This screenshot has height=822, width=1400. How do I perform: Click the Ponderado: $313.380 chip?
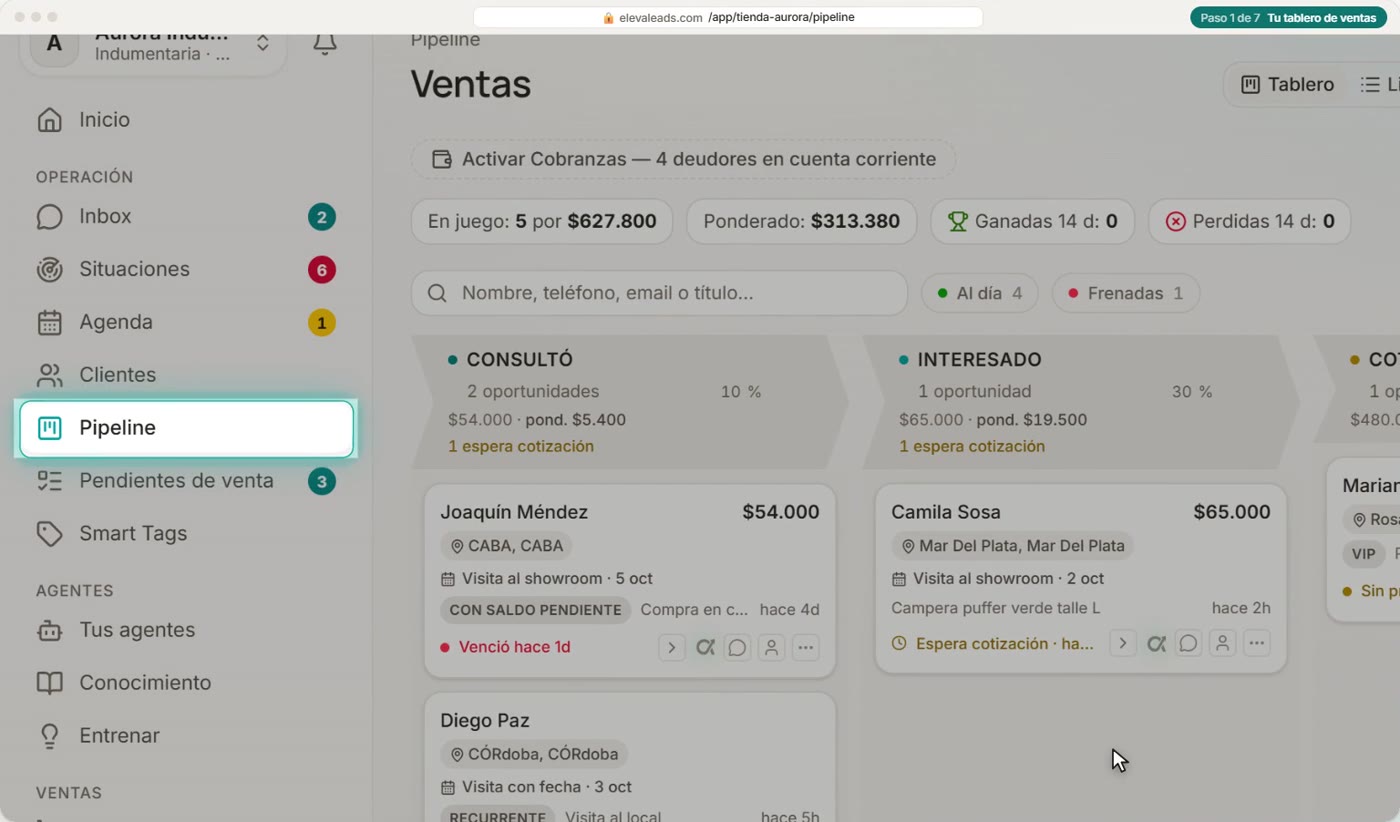pos(801,222)
